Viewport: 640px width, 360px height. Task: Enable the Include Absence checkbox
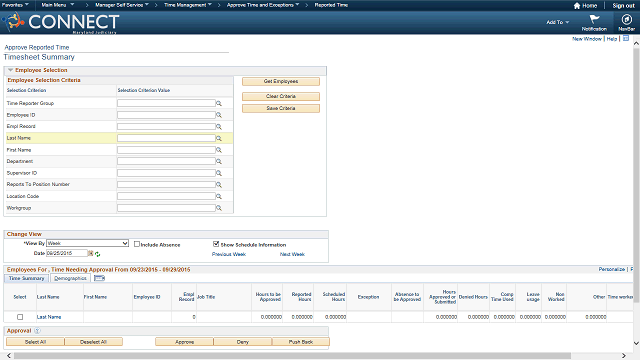tap(137, 244)
